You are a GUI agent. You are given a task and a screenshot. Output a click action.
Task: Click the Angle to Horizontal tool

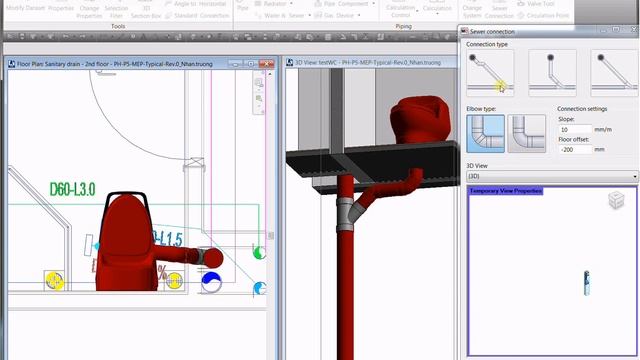click(196, 4)
